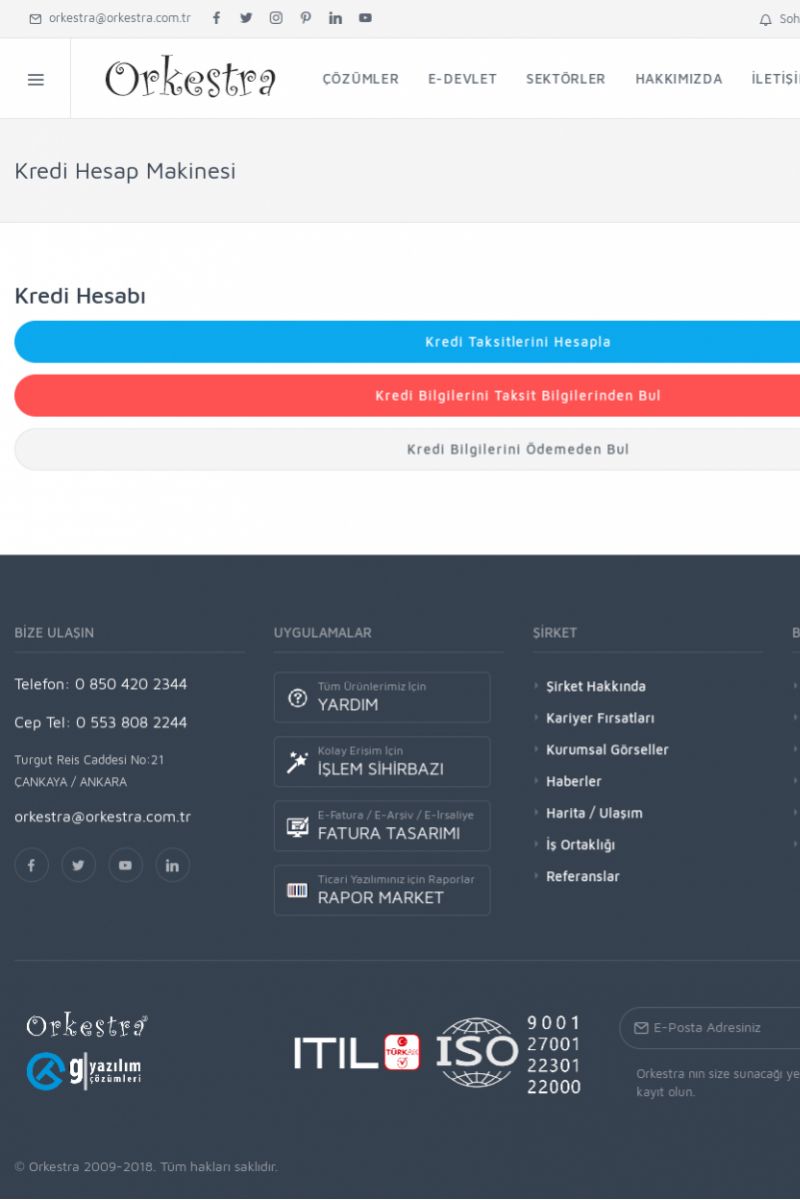800x1200 pixels.
Task: Click Telefon: 0 850 420 2344
Action: pos(100,685)
